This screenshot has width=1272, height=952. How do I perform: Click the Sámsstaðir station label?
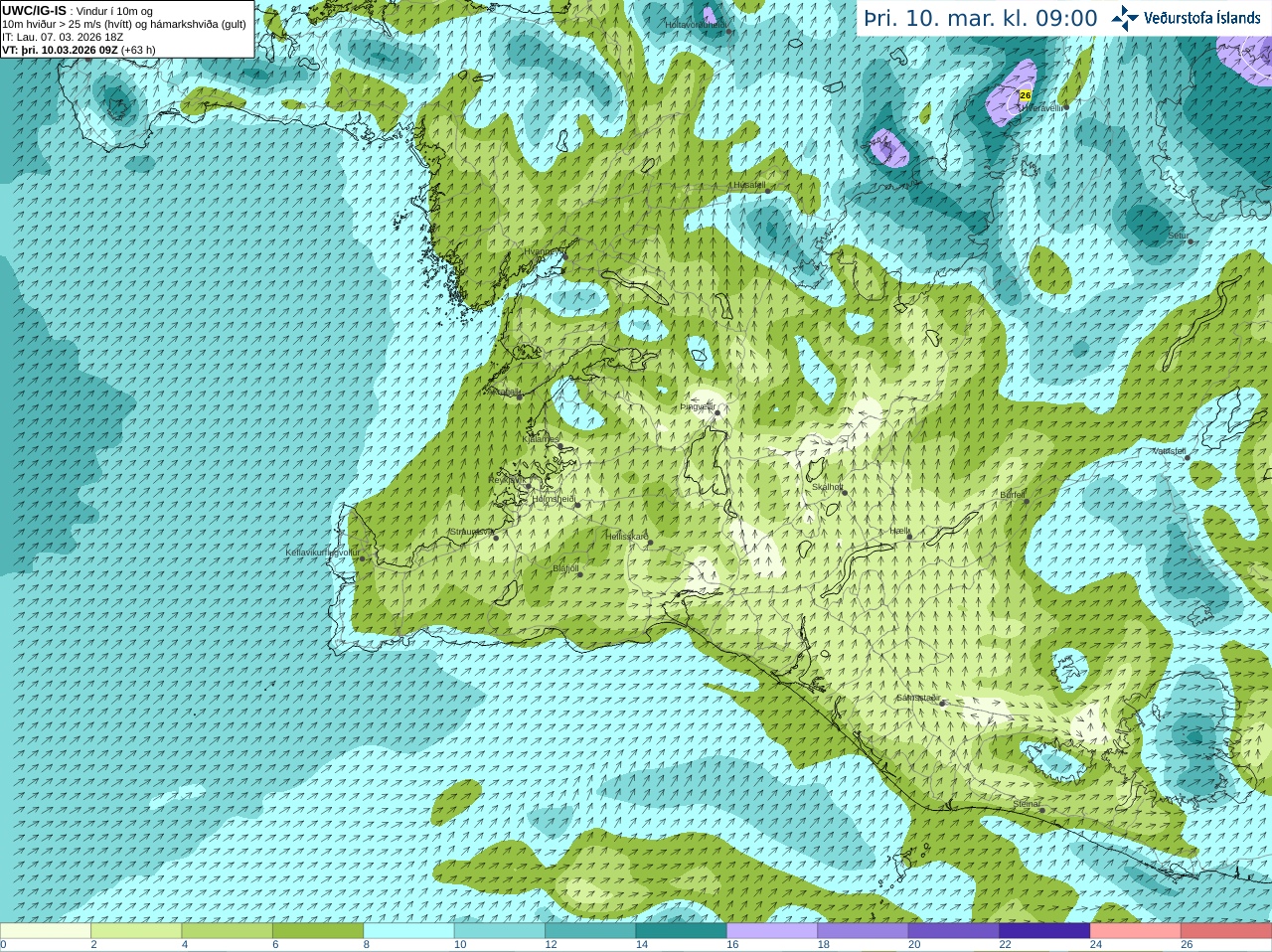(917, 698)
